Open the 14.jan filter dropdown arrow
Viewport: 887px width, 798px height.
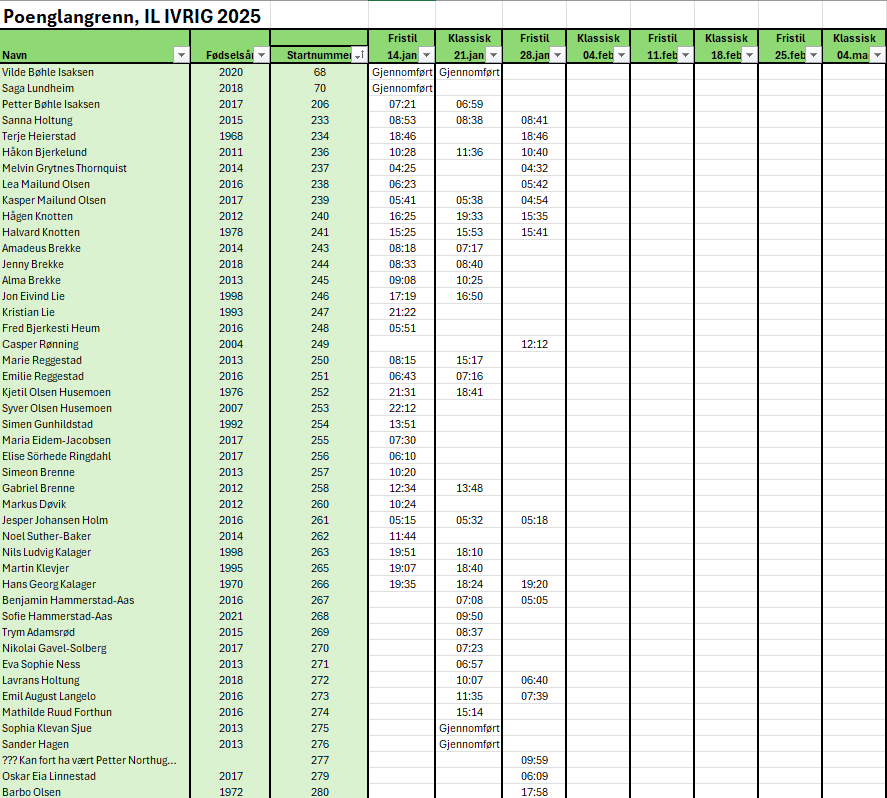425,56
